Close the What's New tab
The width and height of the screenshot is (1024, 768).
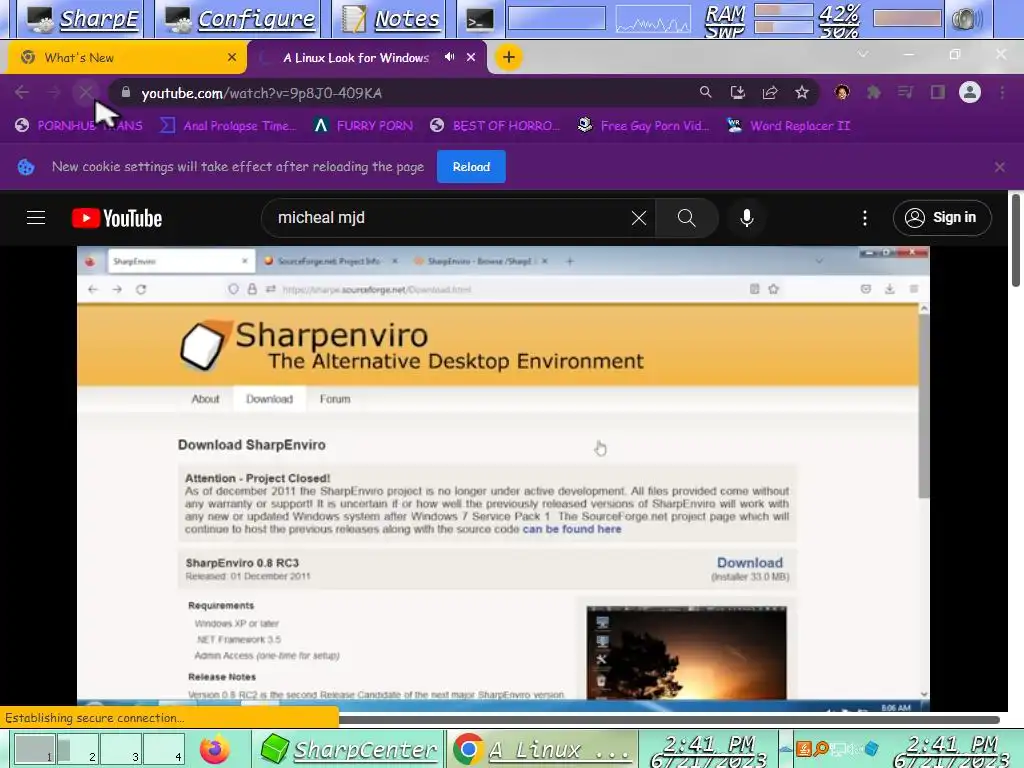(x=232, y=57)
